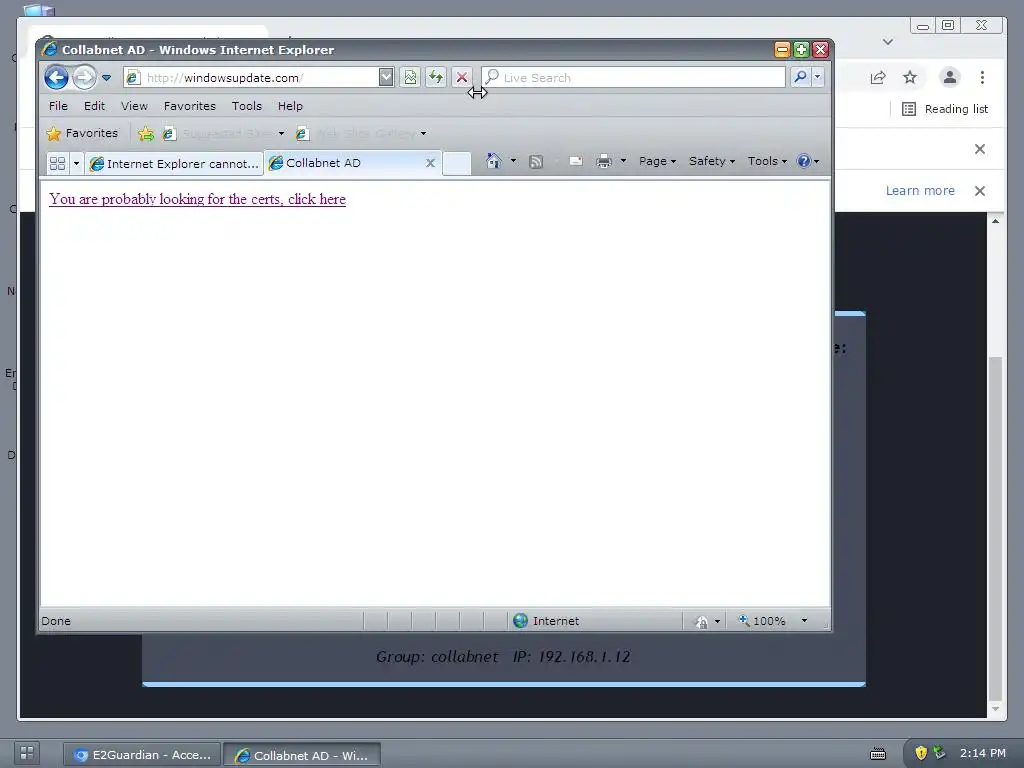Open the View menu

tap(134, 106)
